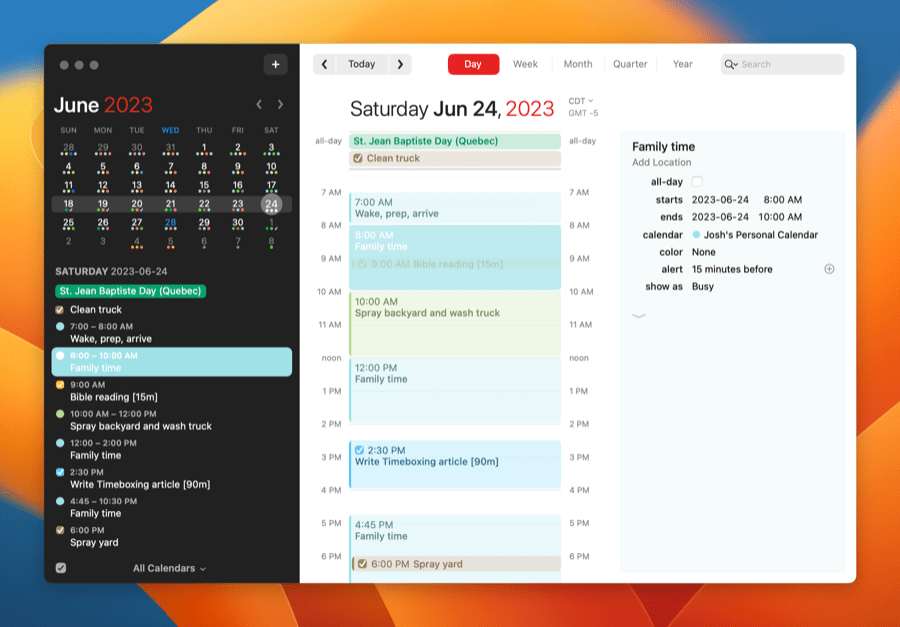Click the plus button to add event
Viewport: 900px width, 627px height.
coord(276,64)
